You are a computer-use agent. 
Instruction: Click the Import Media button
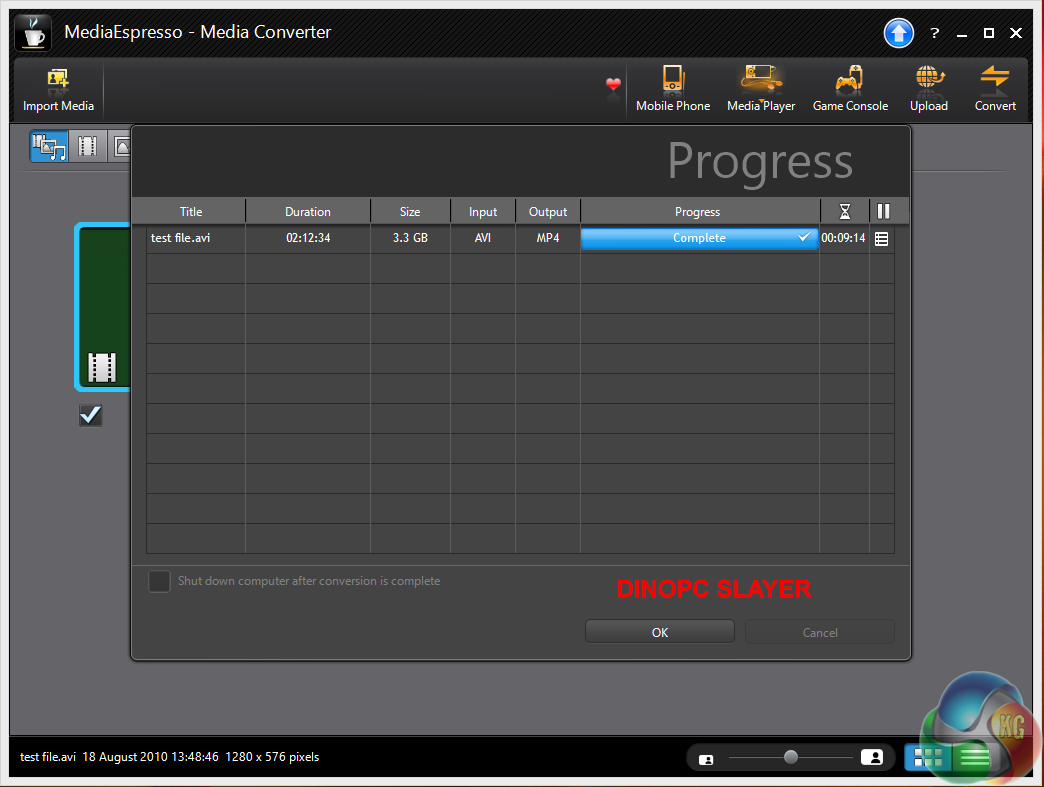(x=59, y=90)
